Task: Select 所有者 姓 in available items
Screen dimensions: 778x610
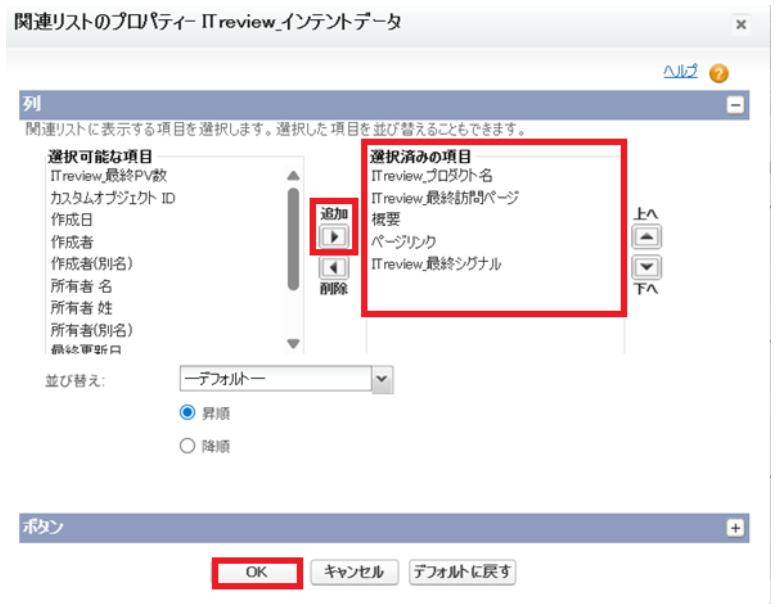Action: 81,308
